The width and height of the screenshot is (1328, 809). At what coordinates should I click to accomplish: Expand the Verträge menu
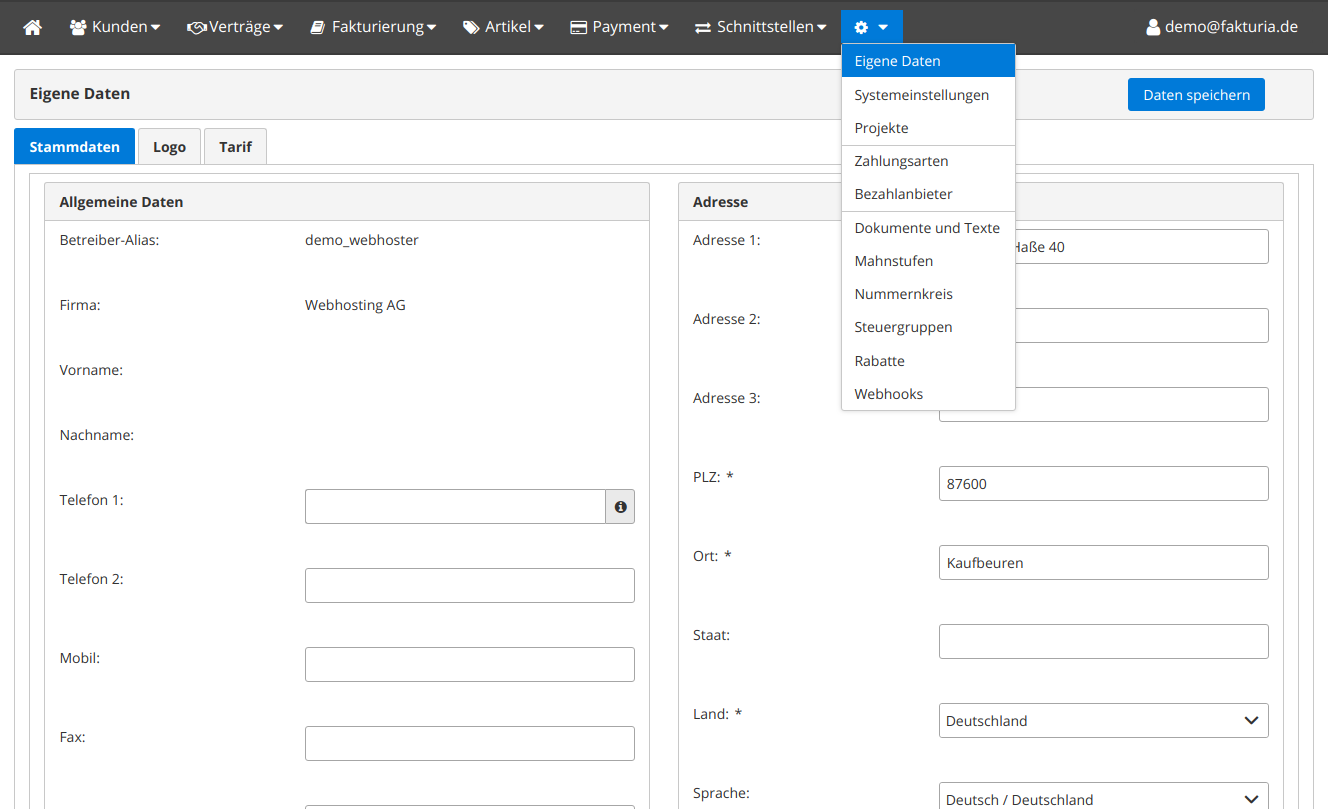235,27
